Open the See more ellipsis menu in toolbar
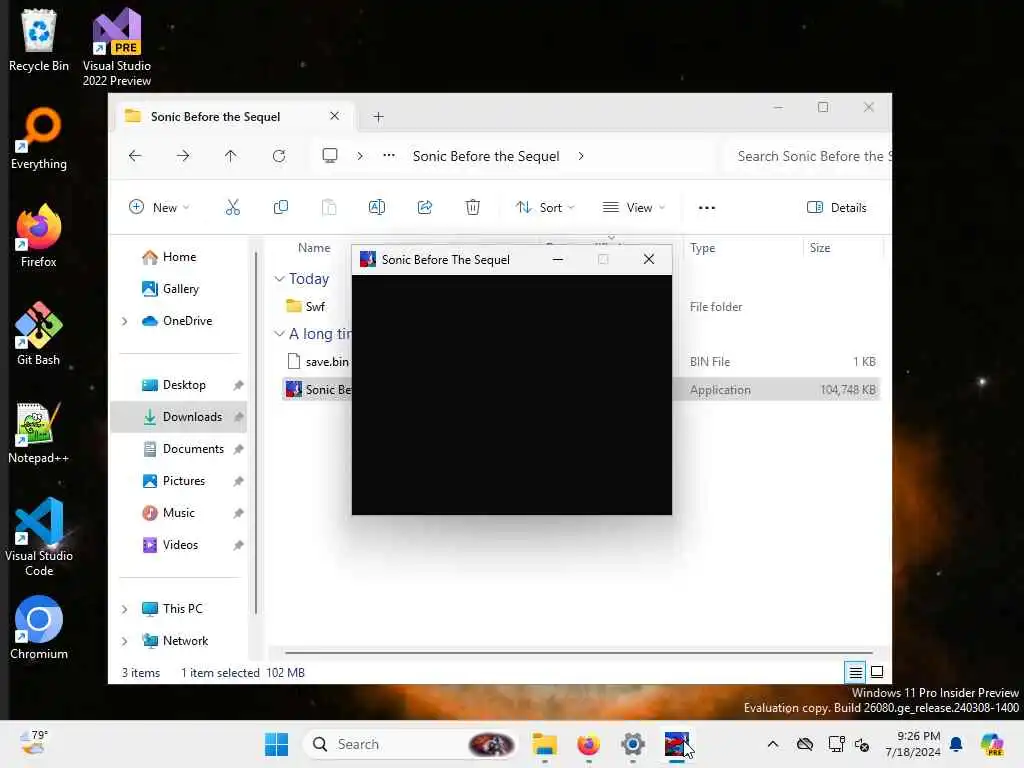Screen dimensions: 1024x768 (707, 208)
